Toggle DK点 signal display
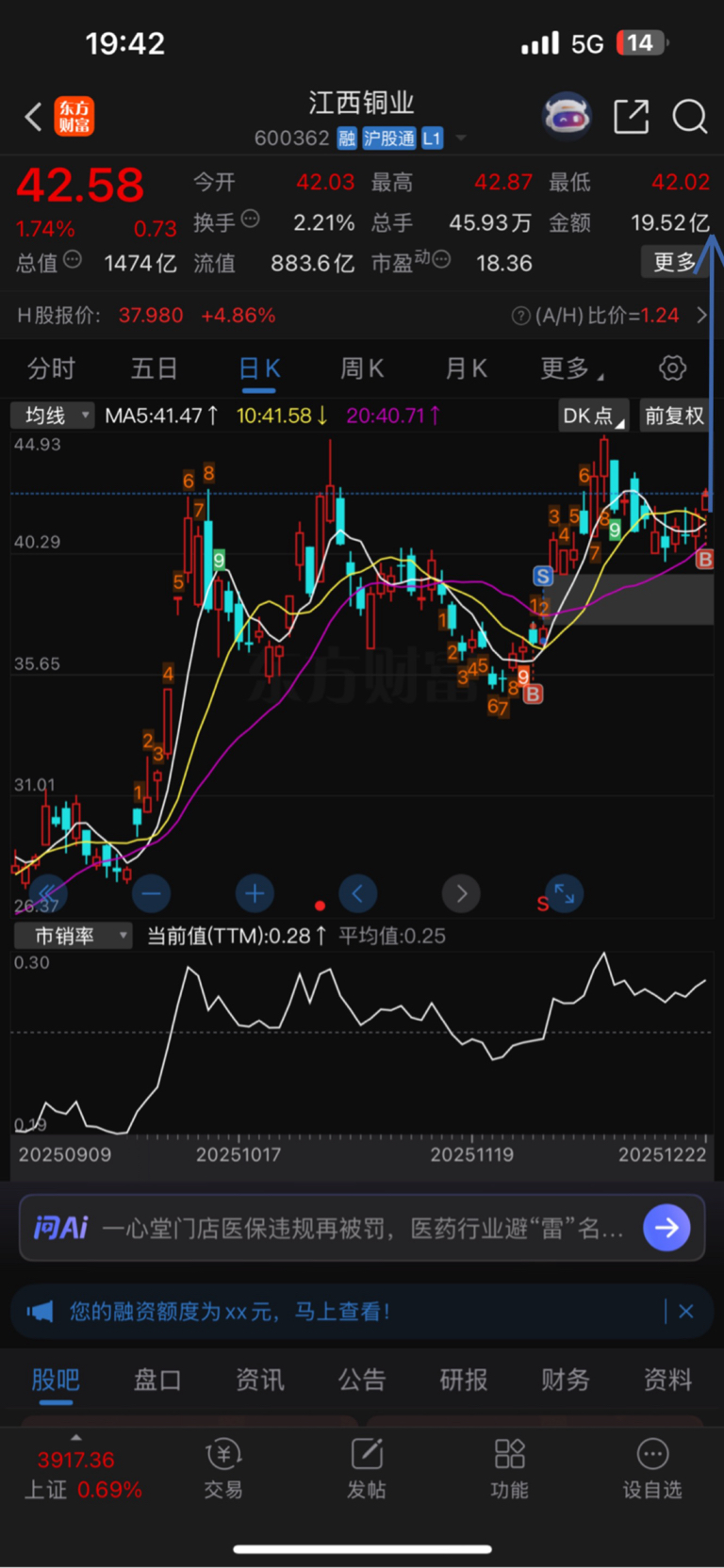 594,416
